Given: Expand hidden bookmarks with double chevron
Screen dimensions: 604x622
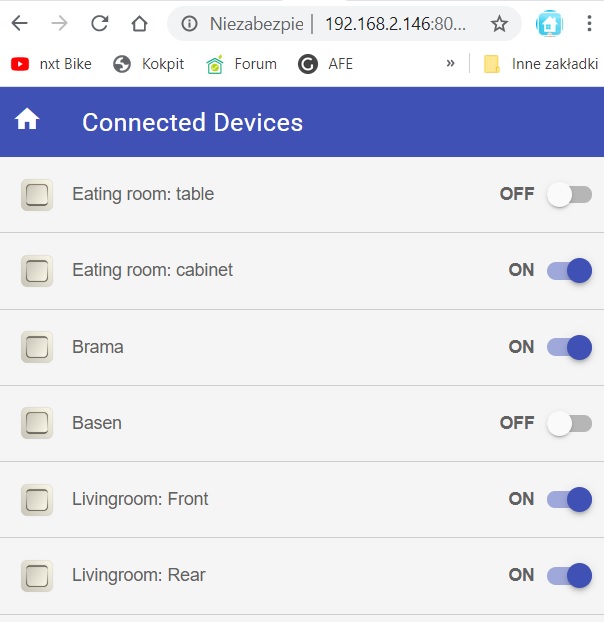Looking at the screenshot, I should pos(450,63).
